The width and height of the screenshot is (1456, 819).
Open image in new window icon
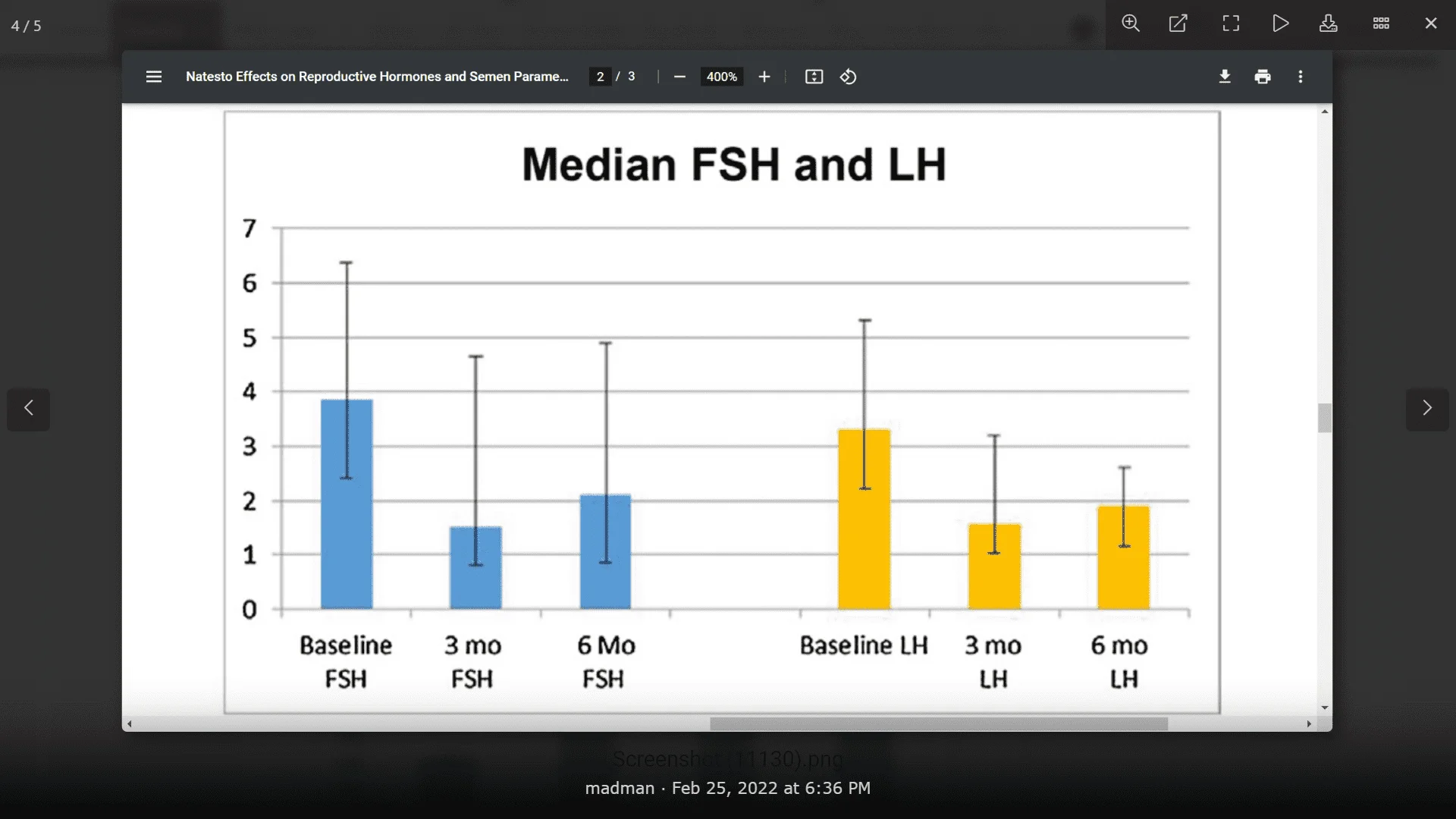1178,24
